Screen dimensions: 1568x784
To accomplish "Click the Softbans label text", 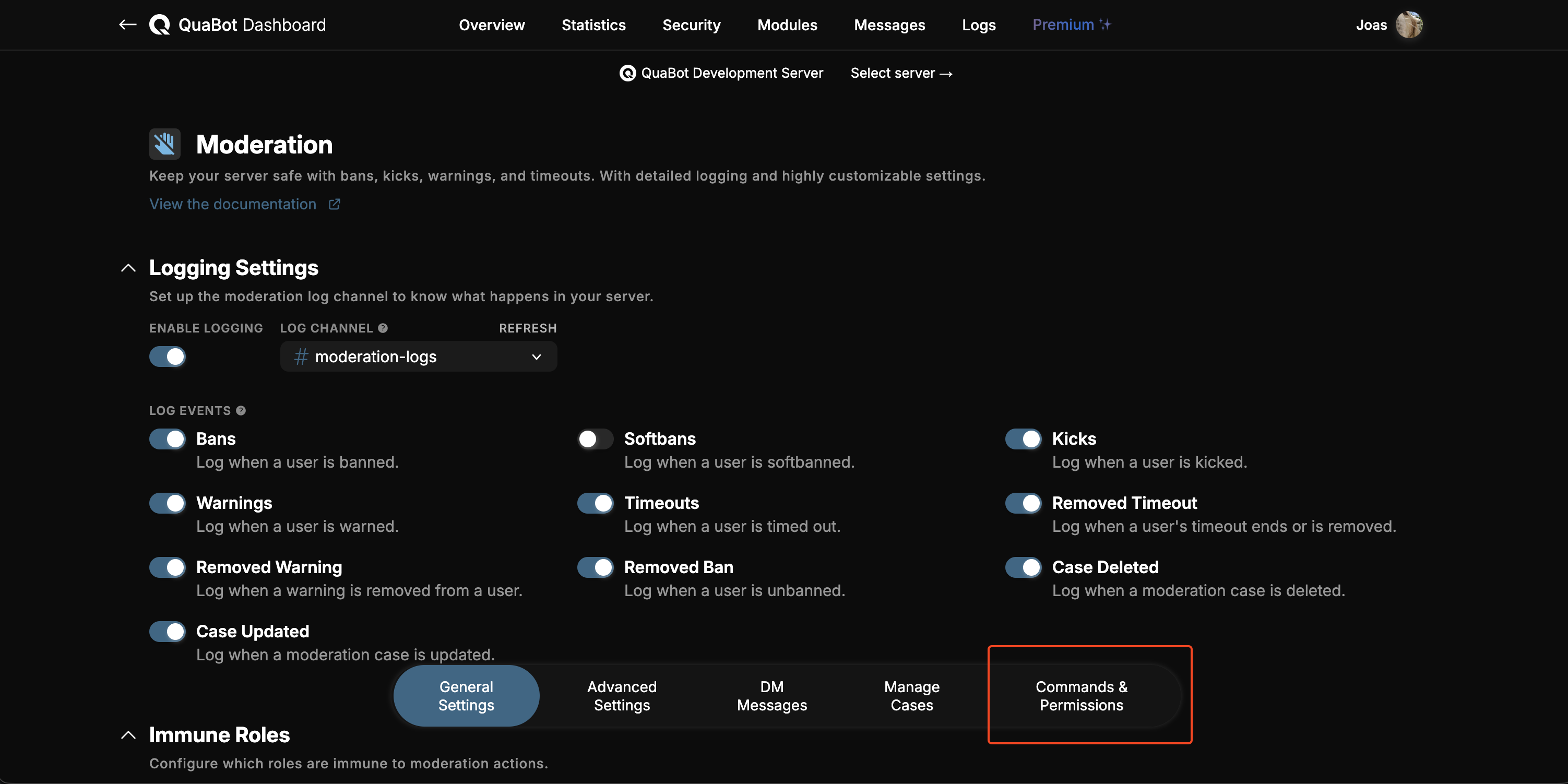I will pyautogui.click(x=660, y=439).
